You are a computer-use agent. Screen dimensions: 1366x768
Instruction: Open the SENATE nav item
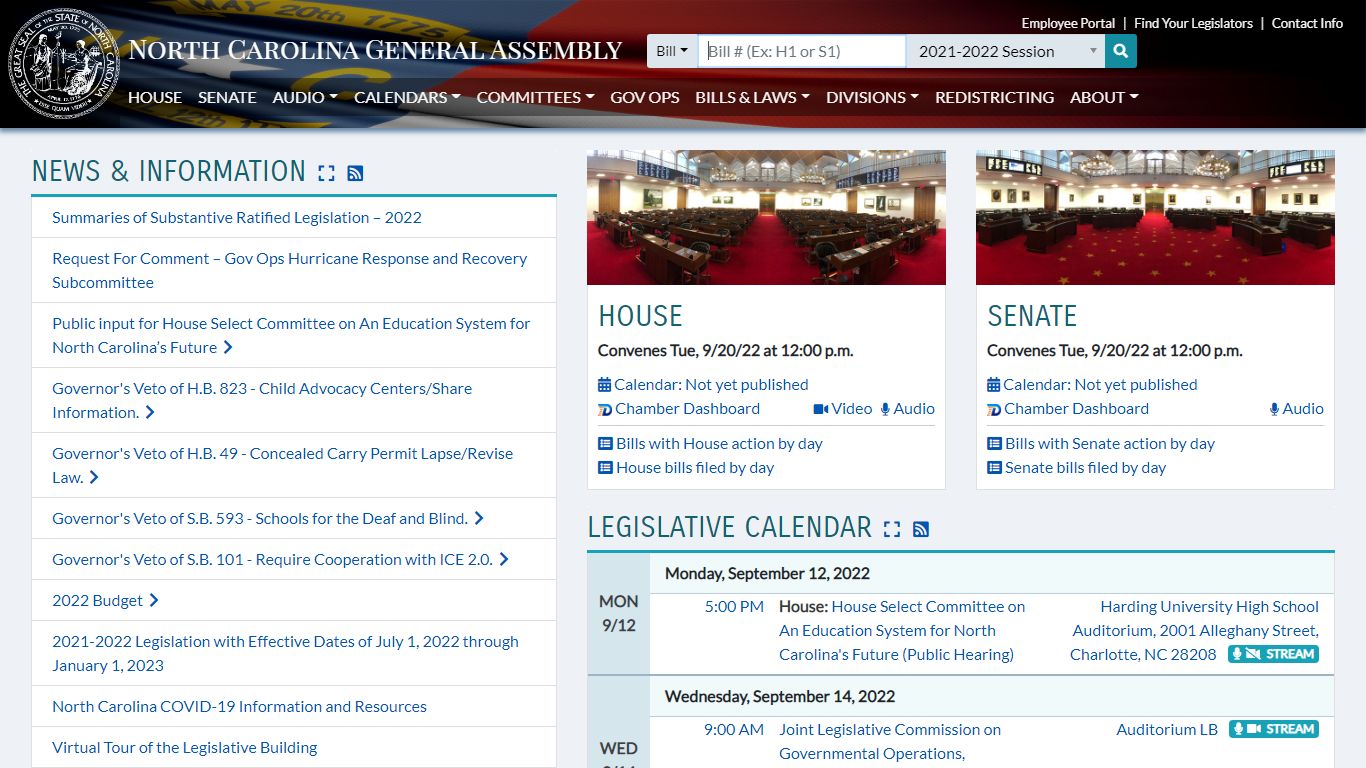point(227,97)
